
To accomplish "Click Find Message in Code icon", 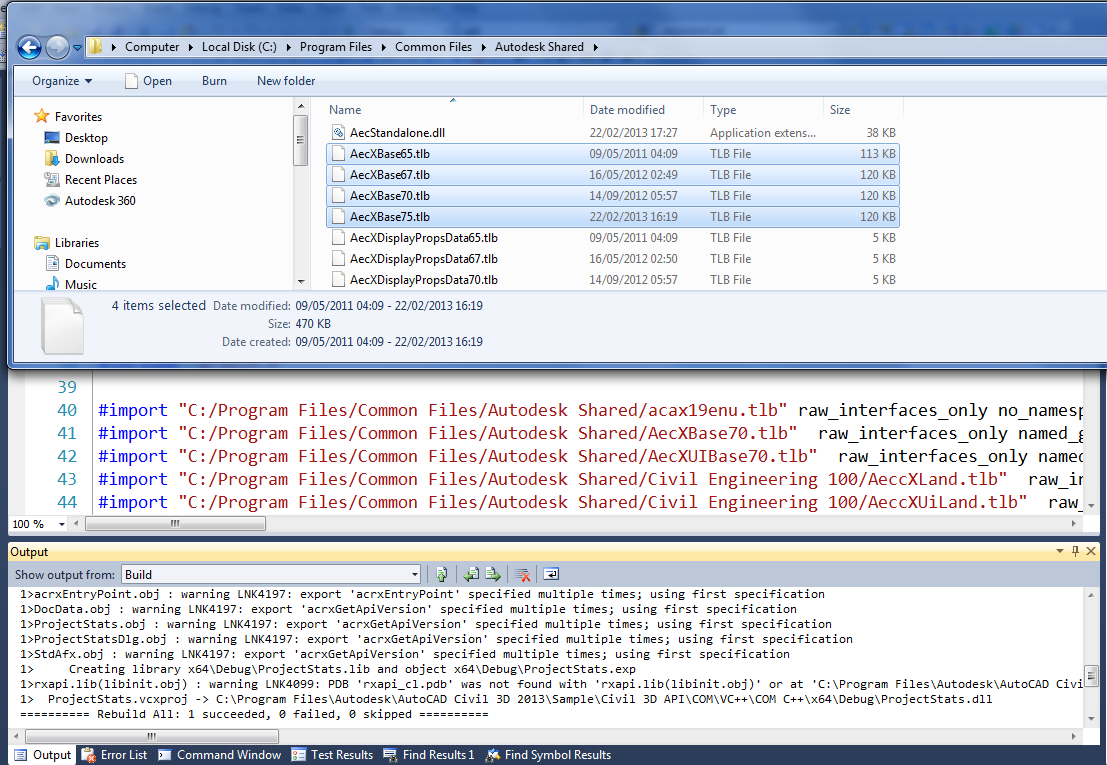I will (442, 574).
